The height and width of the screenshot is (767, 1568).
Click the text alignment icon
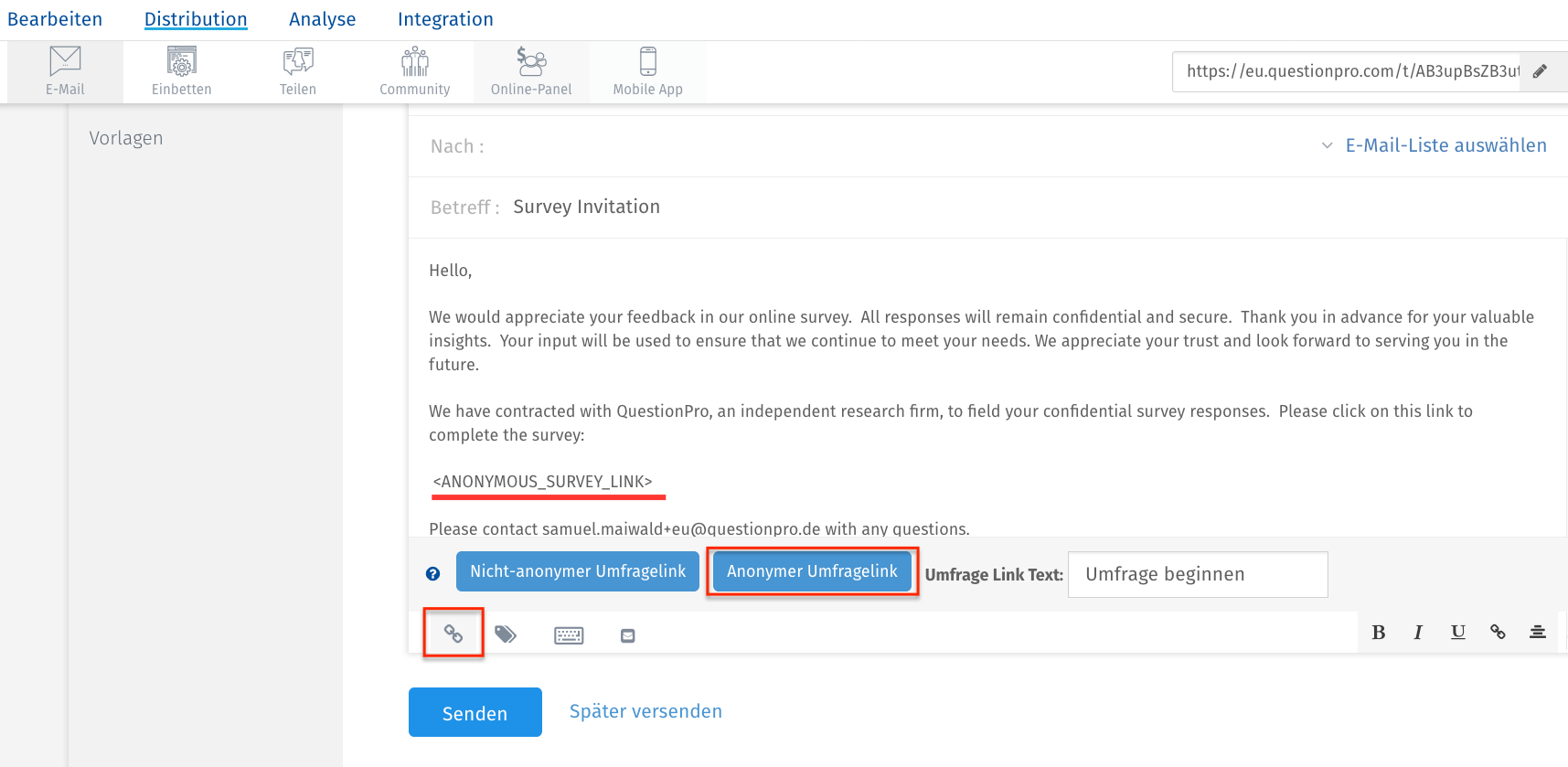pyautogui.click(x=1538, y=632)
